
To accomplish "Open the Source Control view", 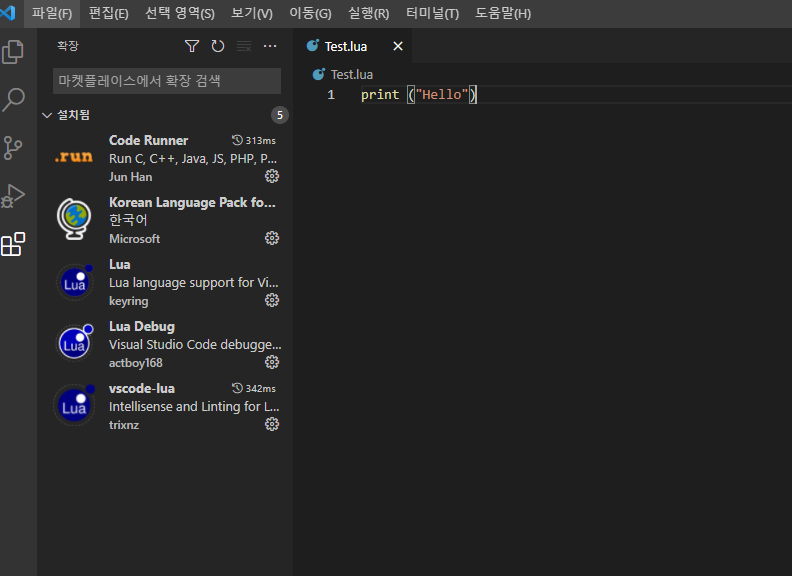I will [13, 148].
